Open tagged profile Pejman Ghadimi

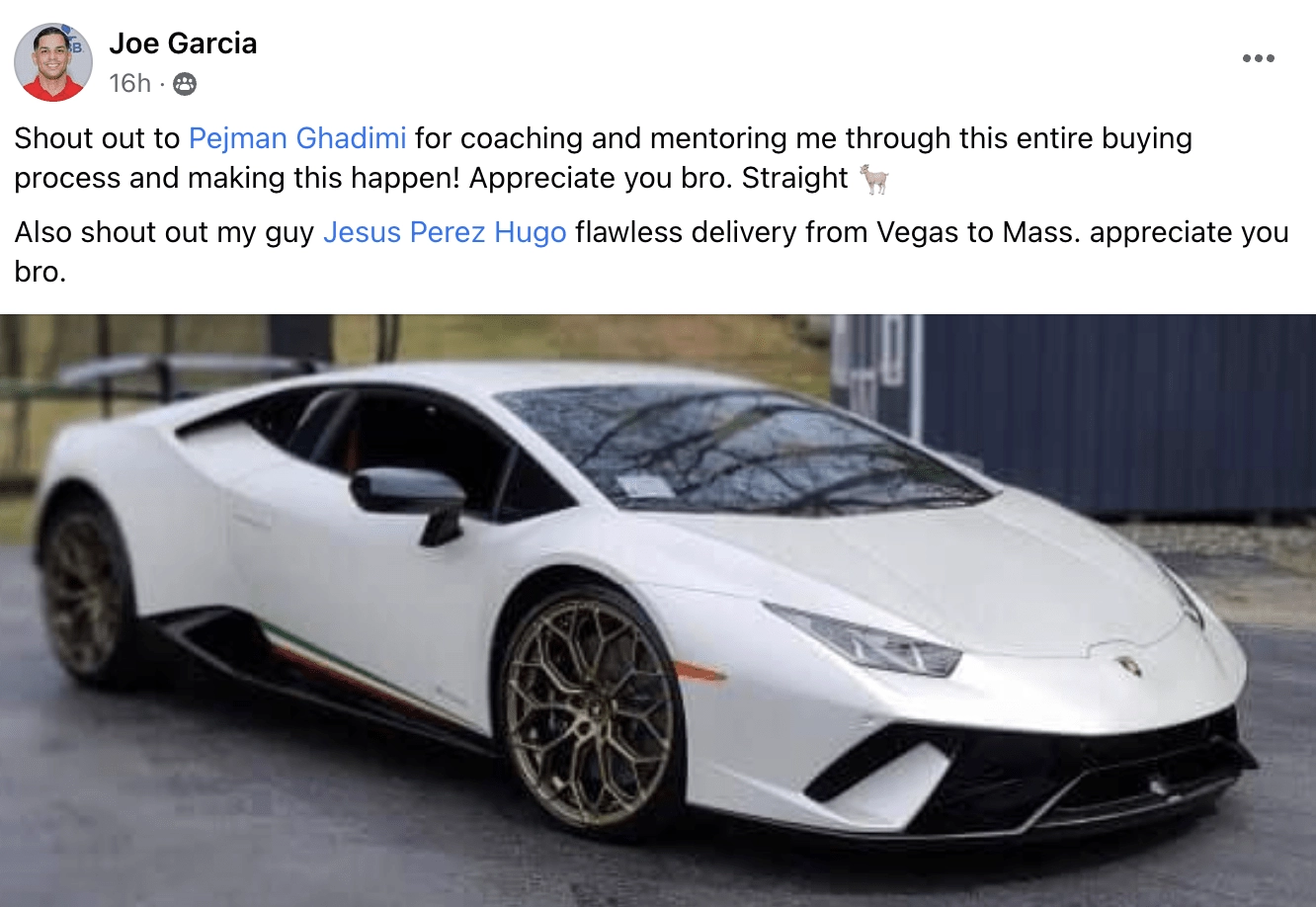click(x=297, y=137)
